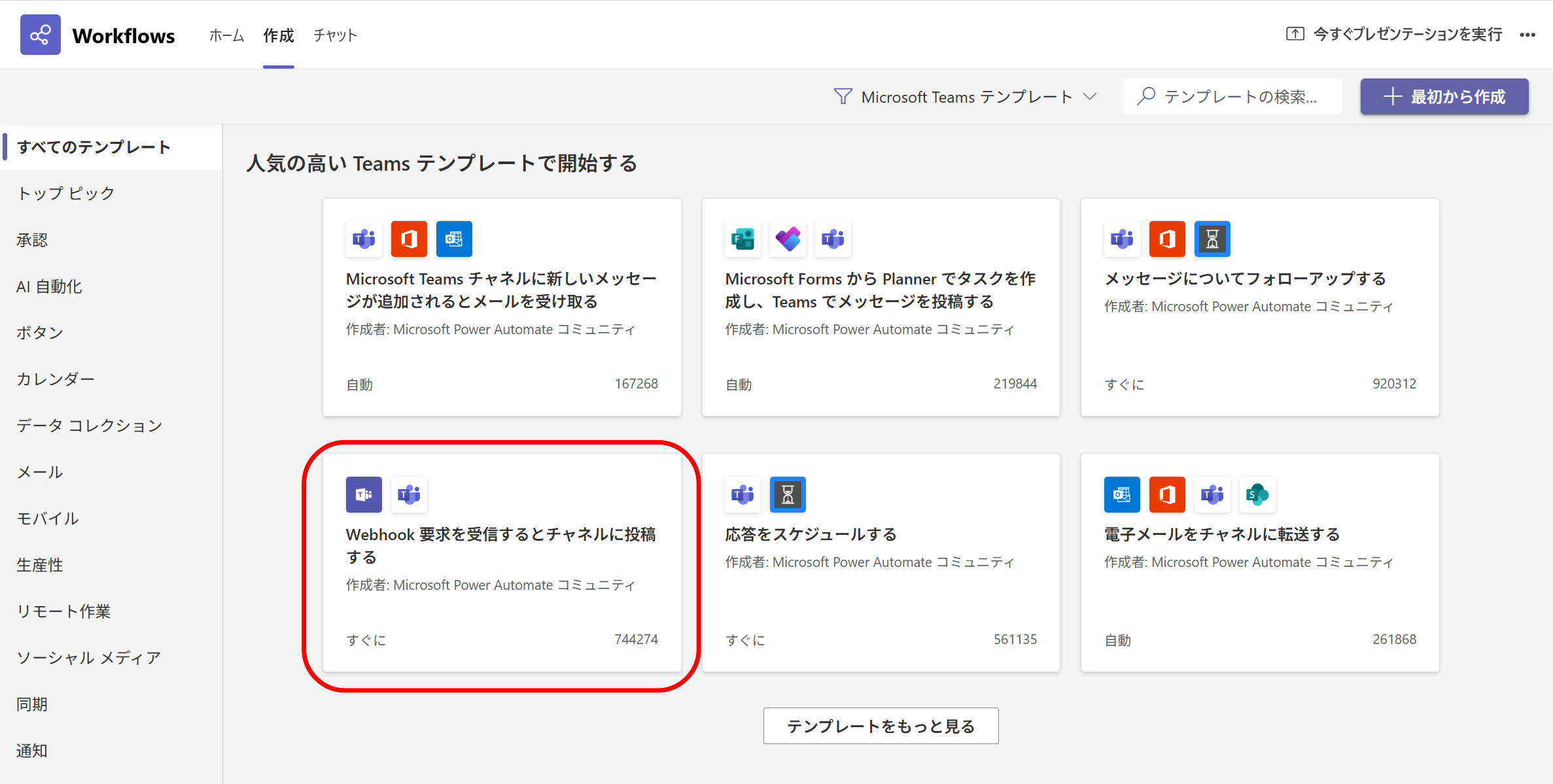Click usage count 261868 on forward email card

click(1394, 639)
